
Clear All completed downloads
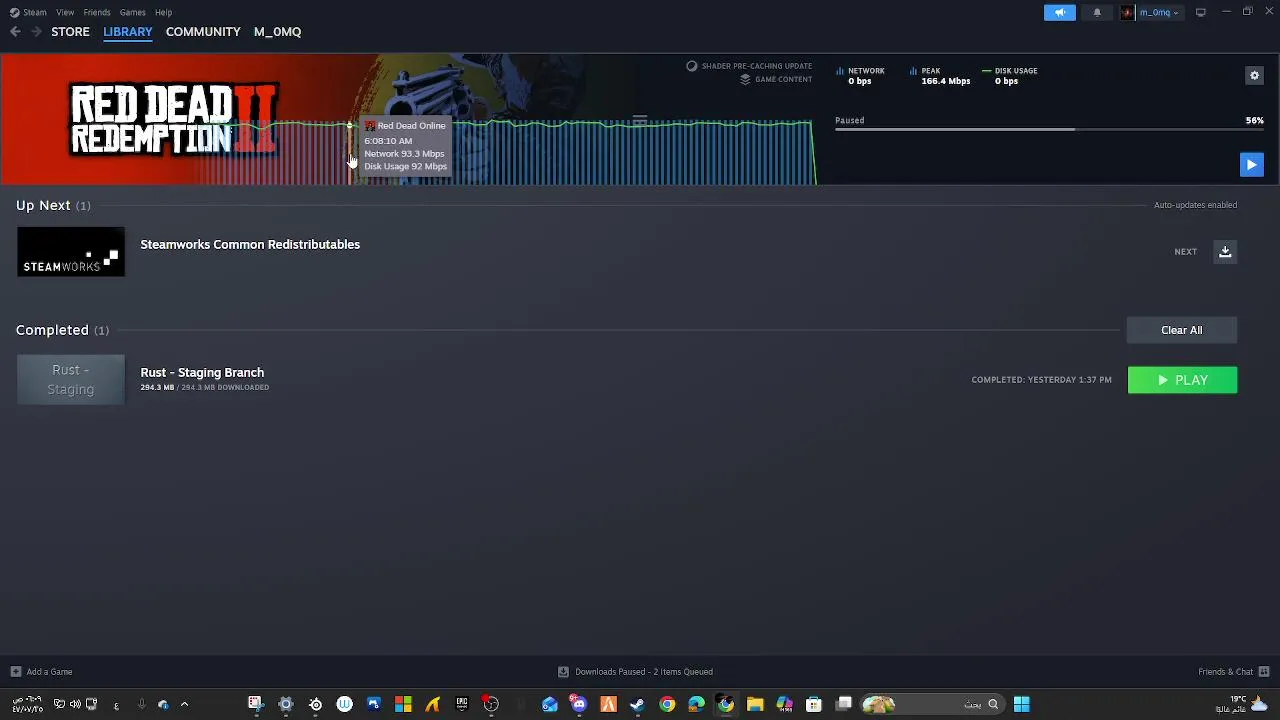pos(1182,330)
